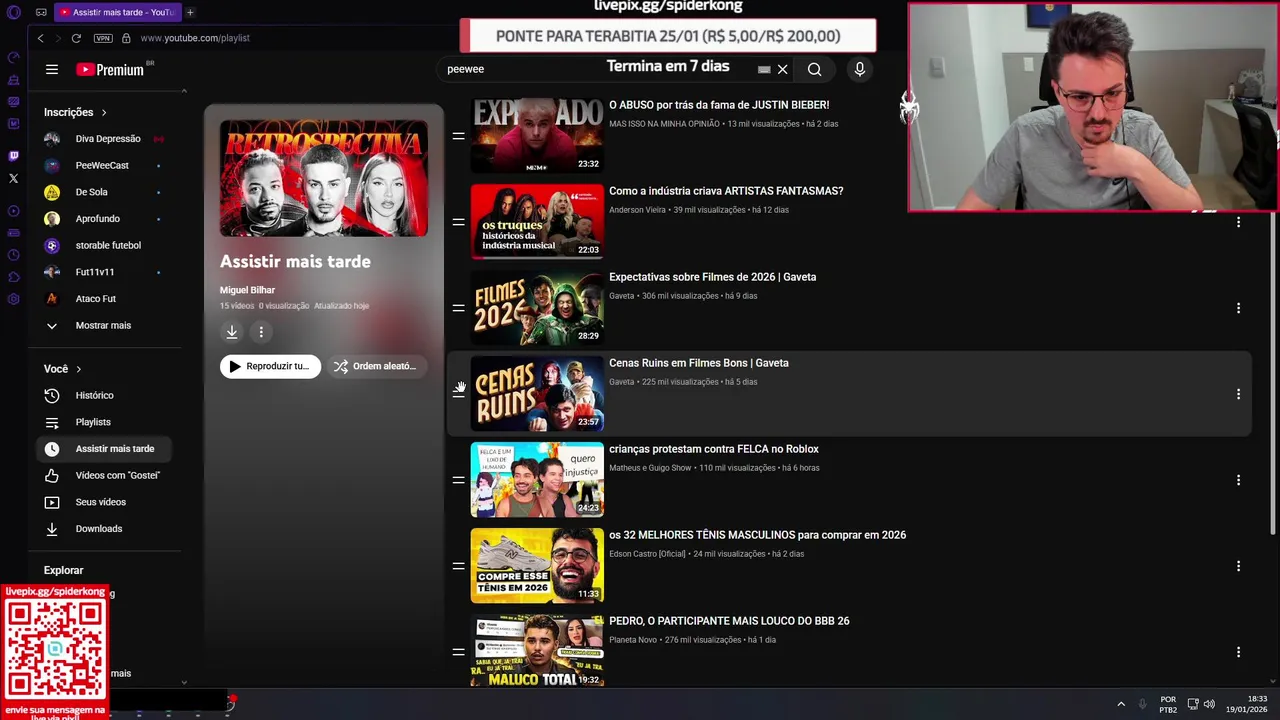Open options menu for Cenas Ruins video
Screen dimensions: 1280x720
[x=1238, y=394]
